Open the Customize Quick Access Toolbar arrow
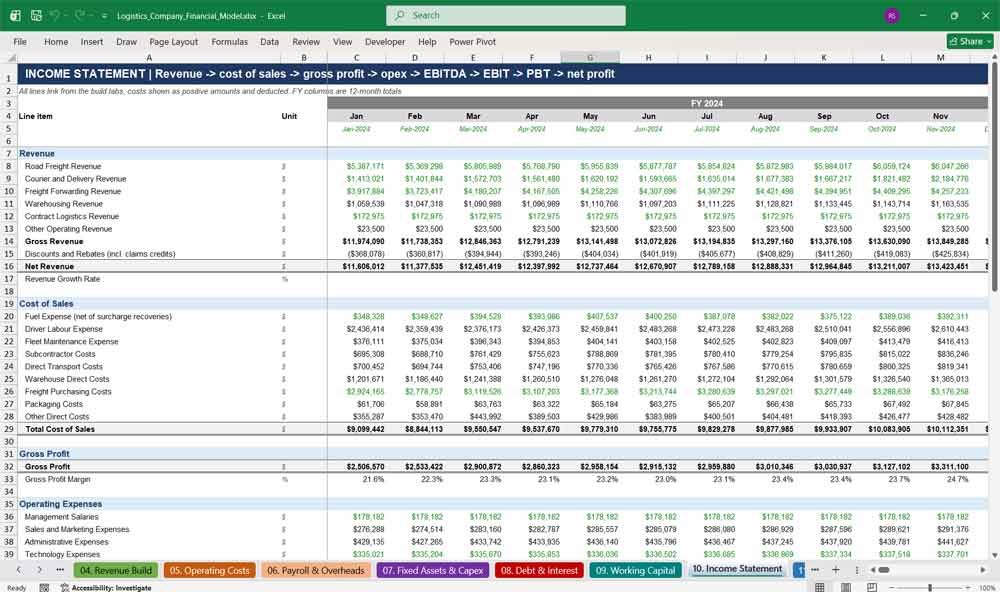Screen dimensions: 1000x592 (x=104, y=16)
